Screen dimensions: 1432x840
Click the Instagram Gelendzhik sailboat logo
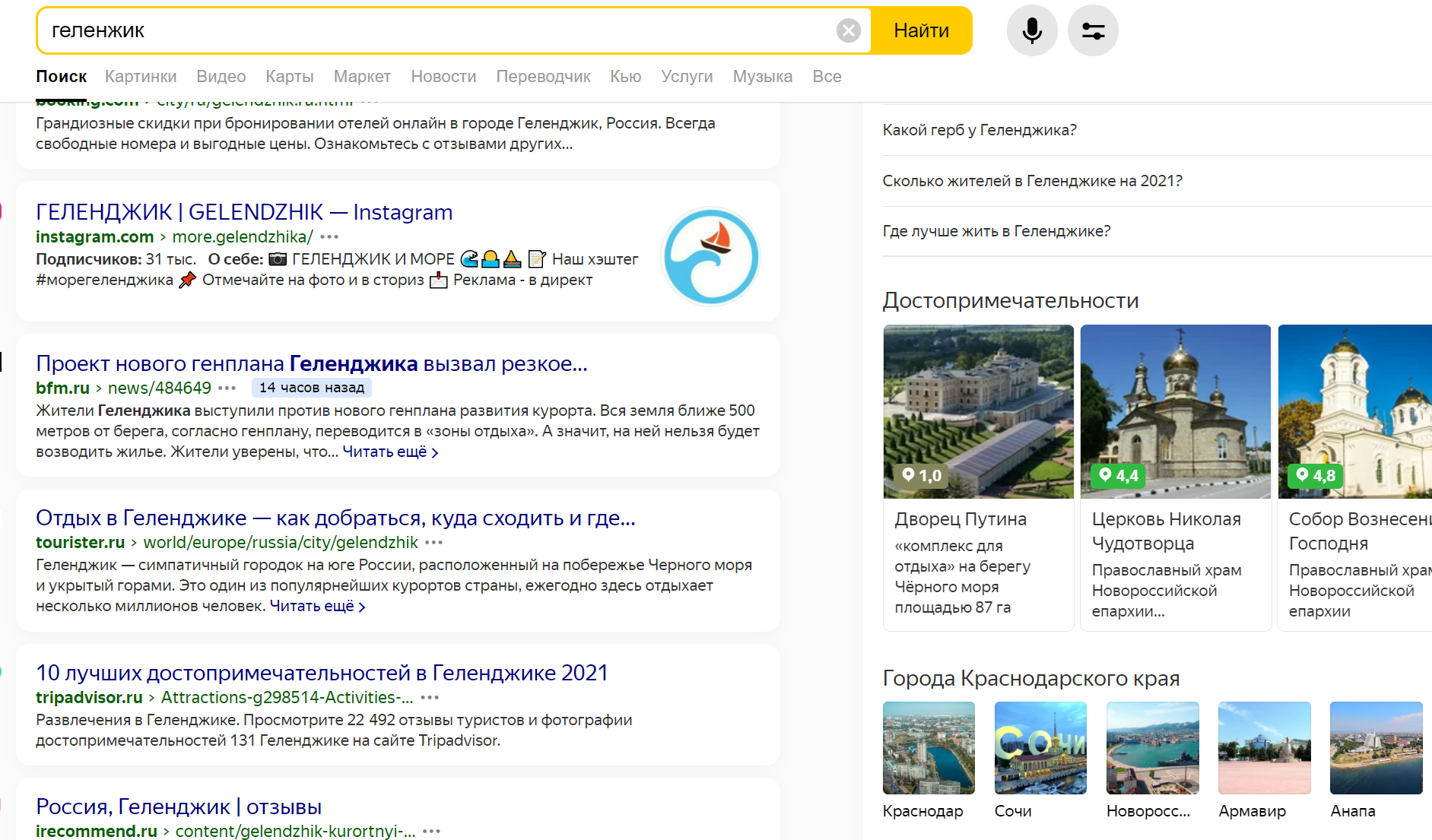coord(710,257)
